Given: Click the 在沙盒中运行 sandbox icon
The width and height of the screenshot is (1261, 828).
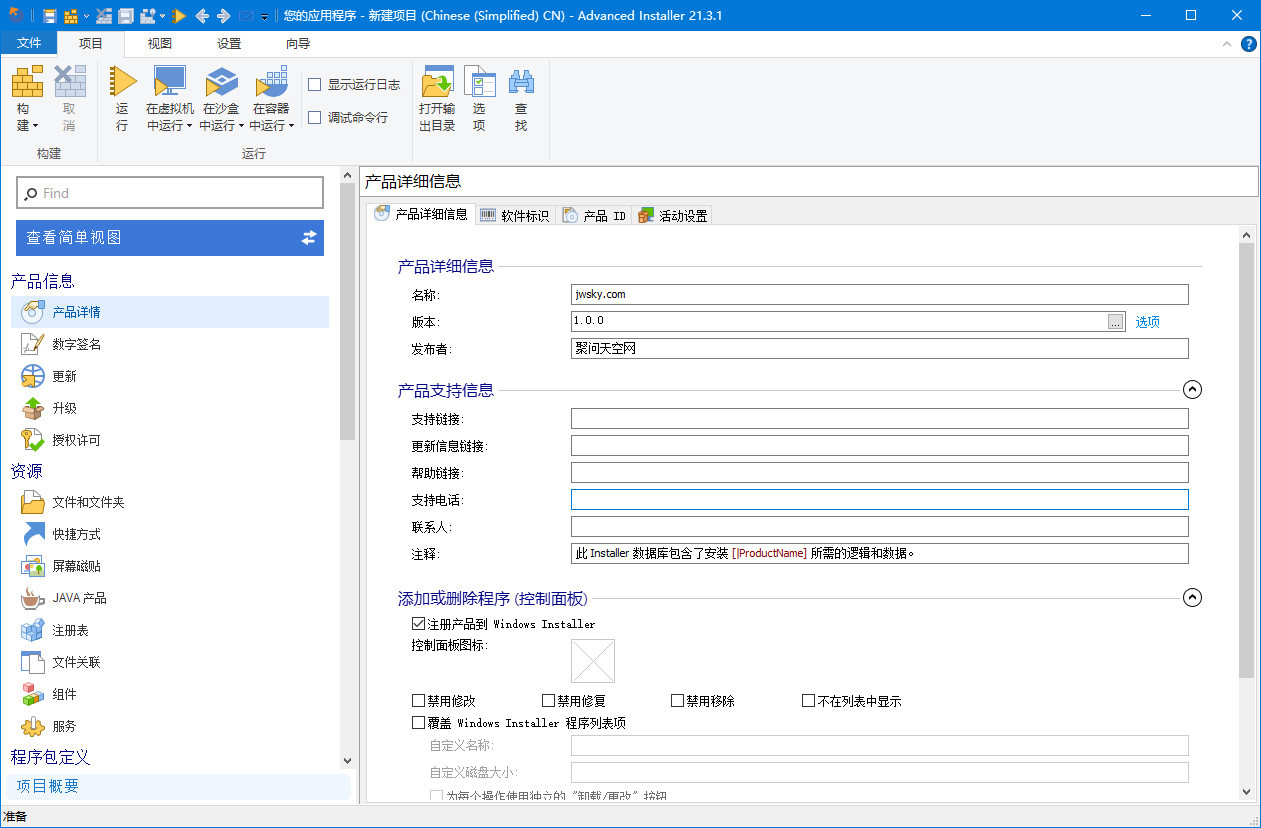Looking at the screenshot, I should click(221, 83).
